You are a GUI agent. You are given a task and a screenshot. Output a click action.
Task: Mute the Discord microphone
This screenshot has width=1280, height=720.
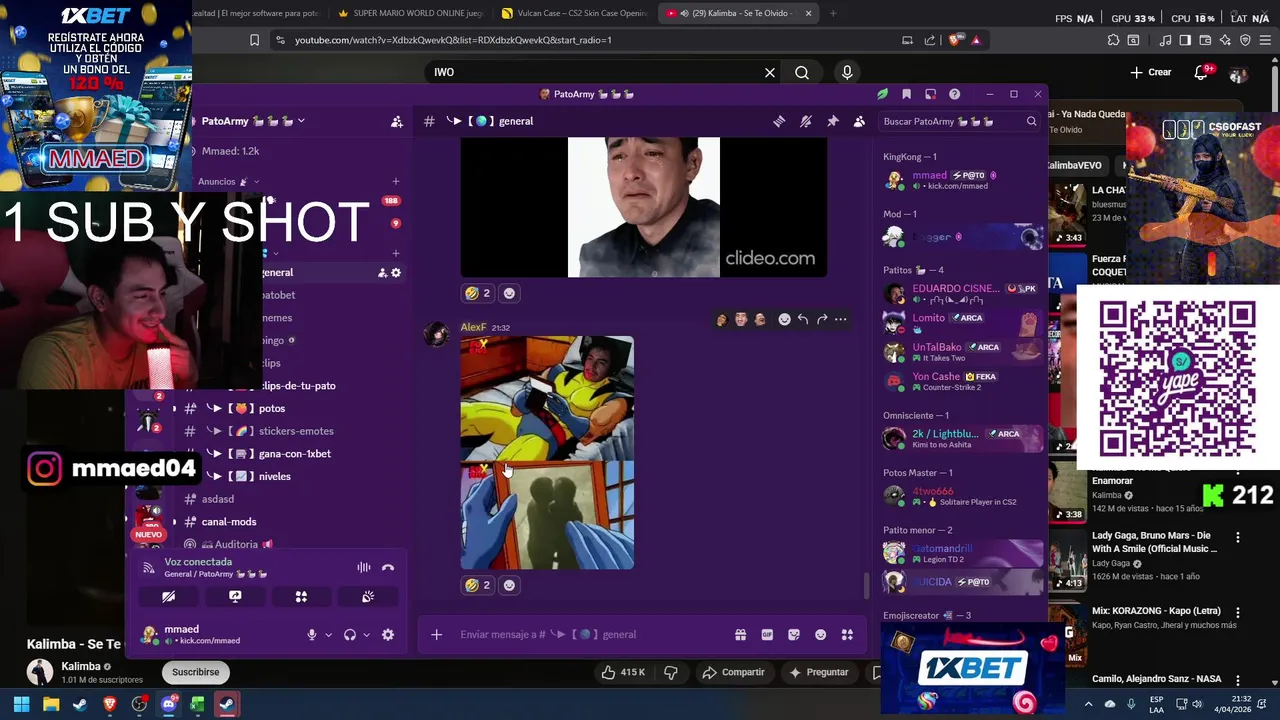click(x=312, y=635)
